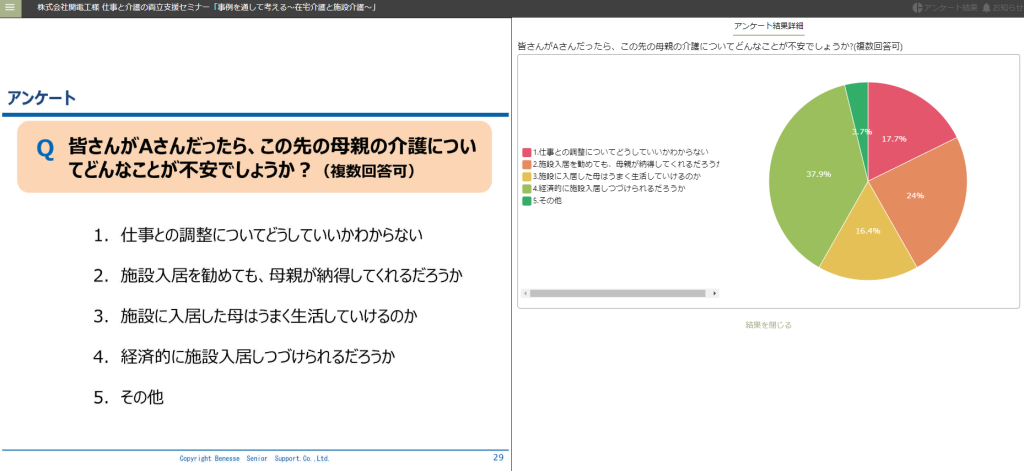This screenshot has height=471, width=1024.
Task: Click the yellow legend swatch for option 3
Action: point(526,176)
